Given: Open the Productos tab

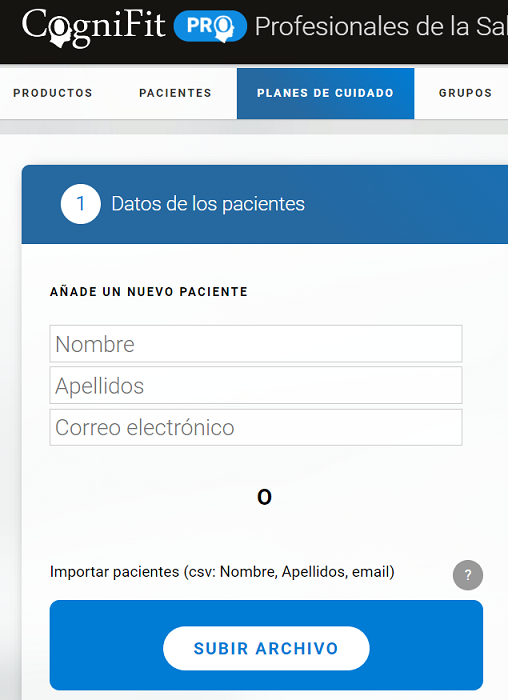Looking at the screenshot, I should point(53,93).
